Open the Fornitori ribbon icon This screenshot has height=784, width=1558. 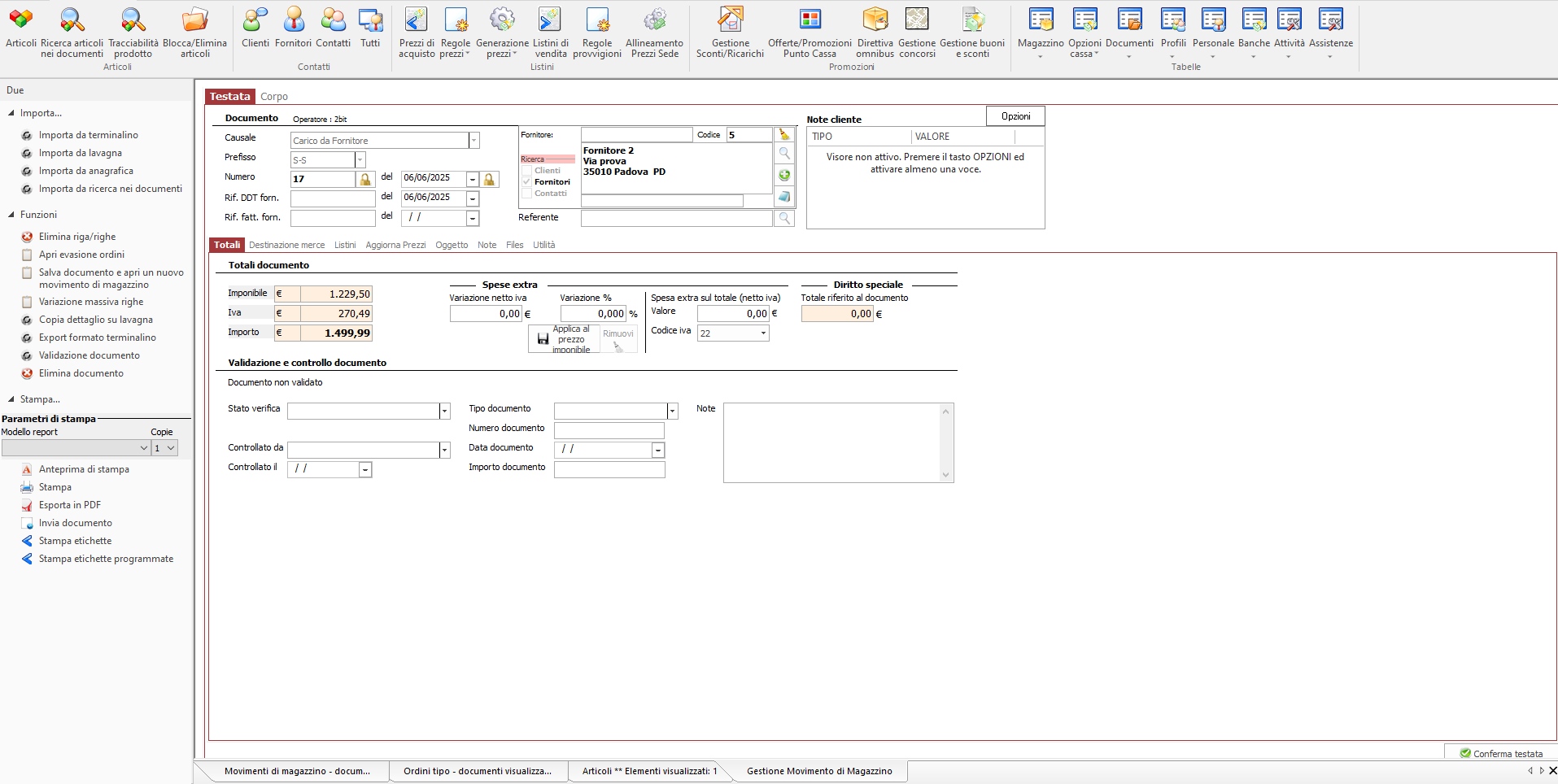pos(293,28)
